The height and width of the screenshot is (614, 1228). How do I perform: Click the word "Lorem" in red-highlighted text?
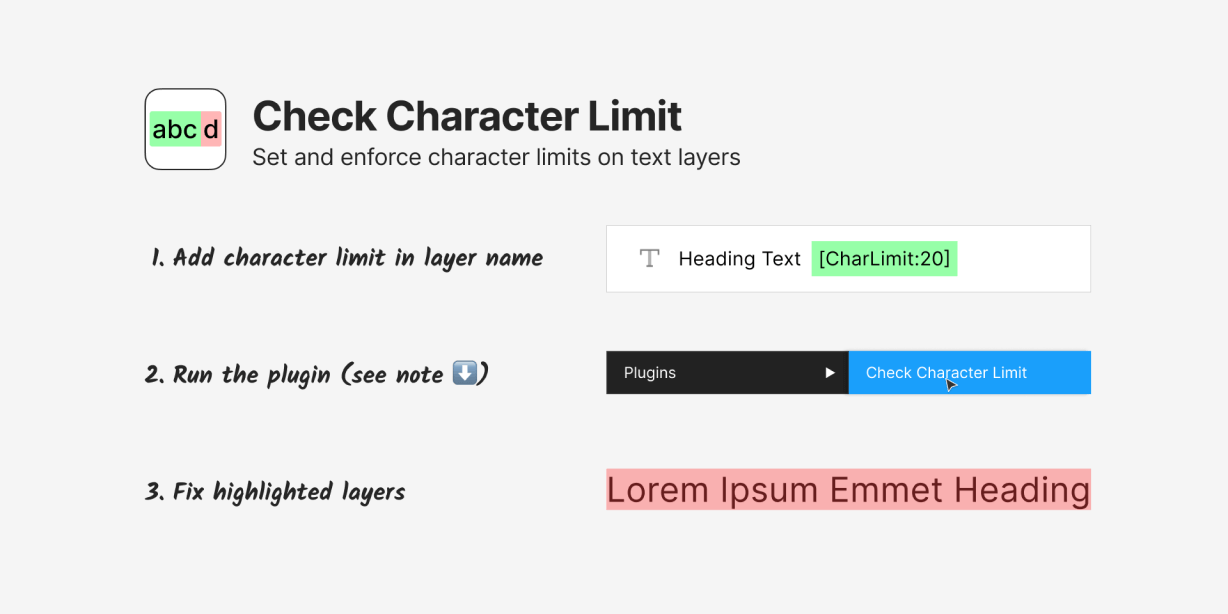(658, 490)
